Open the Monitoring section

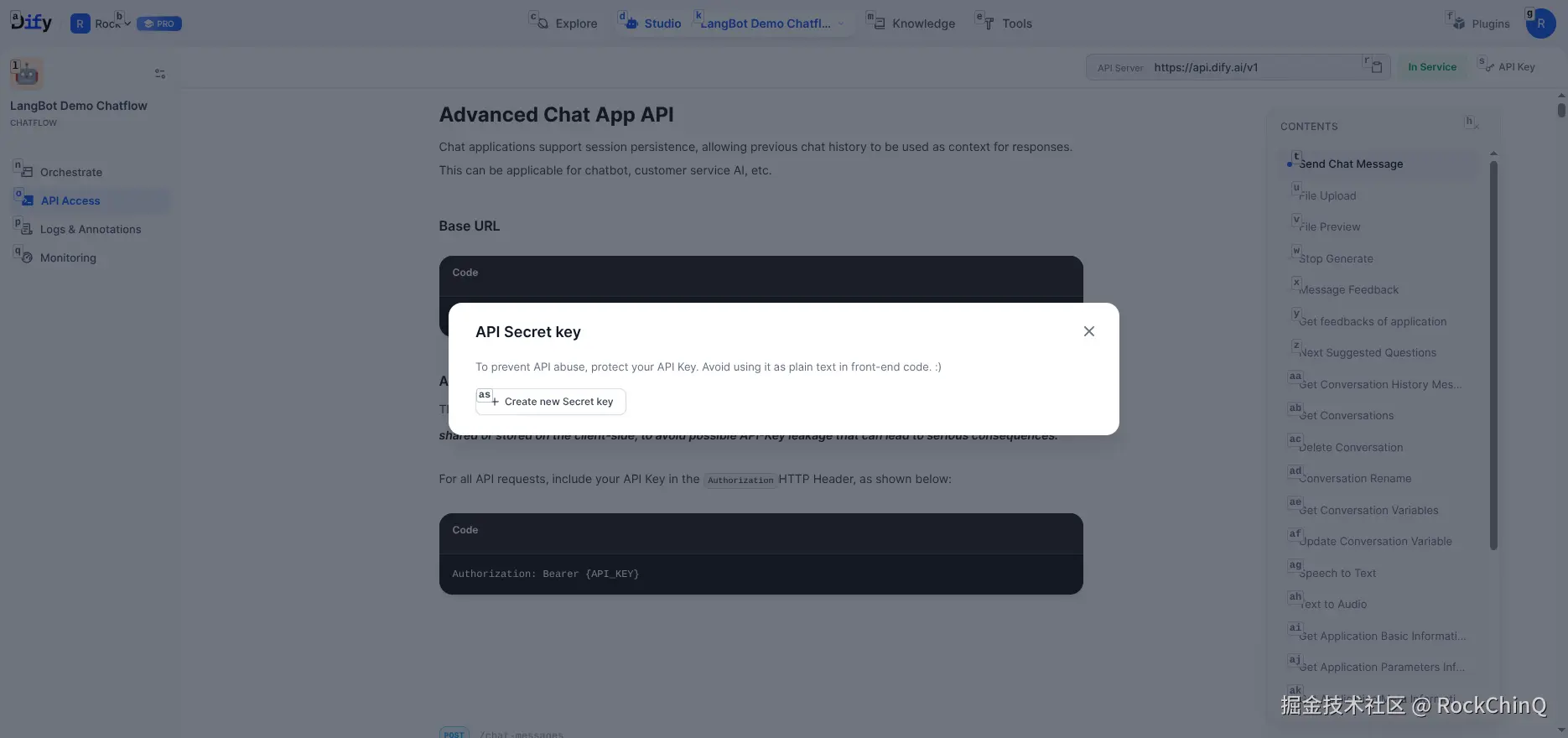pyautogui.click(x=68, y=257)
